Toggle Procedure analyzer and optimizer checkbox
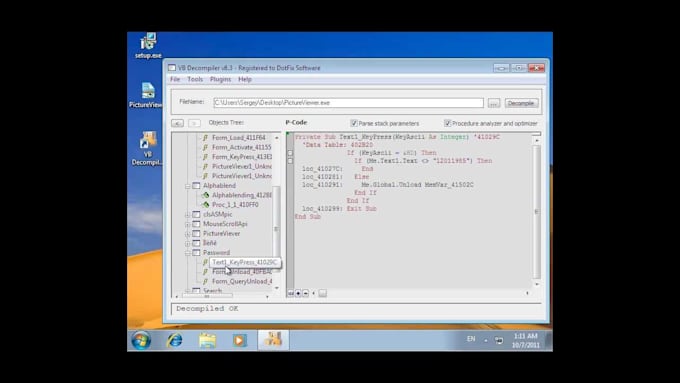The height and width of the screenshot is (383, 680). tap(447, 123)
